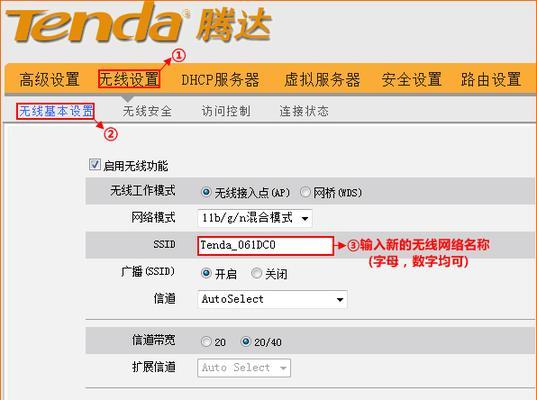
Task: View the 连接状态 submenu link
Action: (x=304, y=111)
